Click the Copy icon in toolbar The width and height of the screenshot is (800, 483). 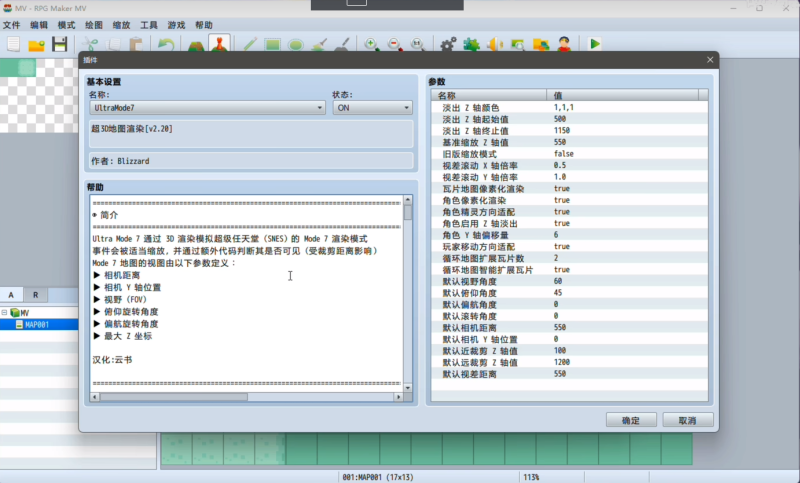coord(113,44)
